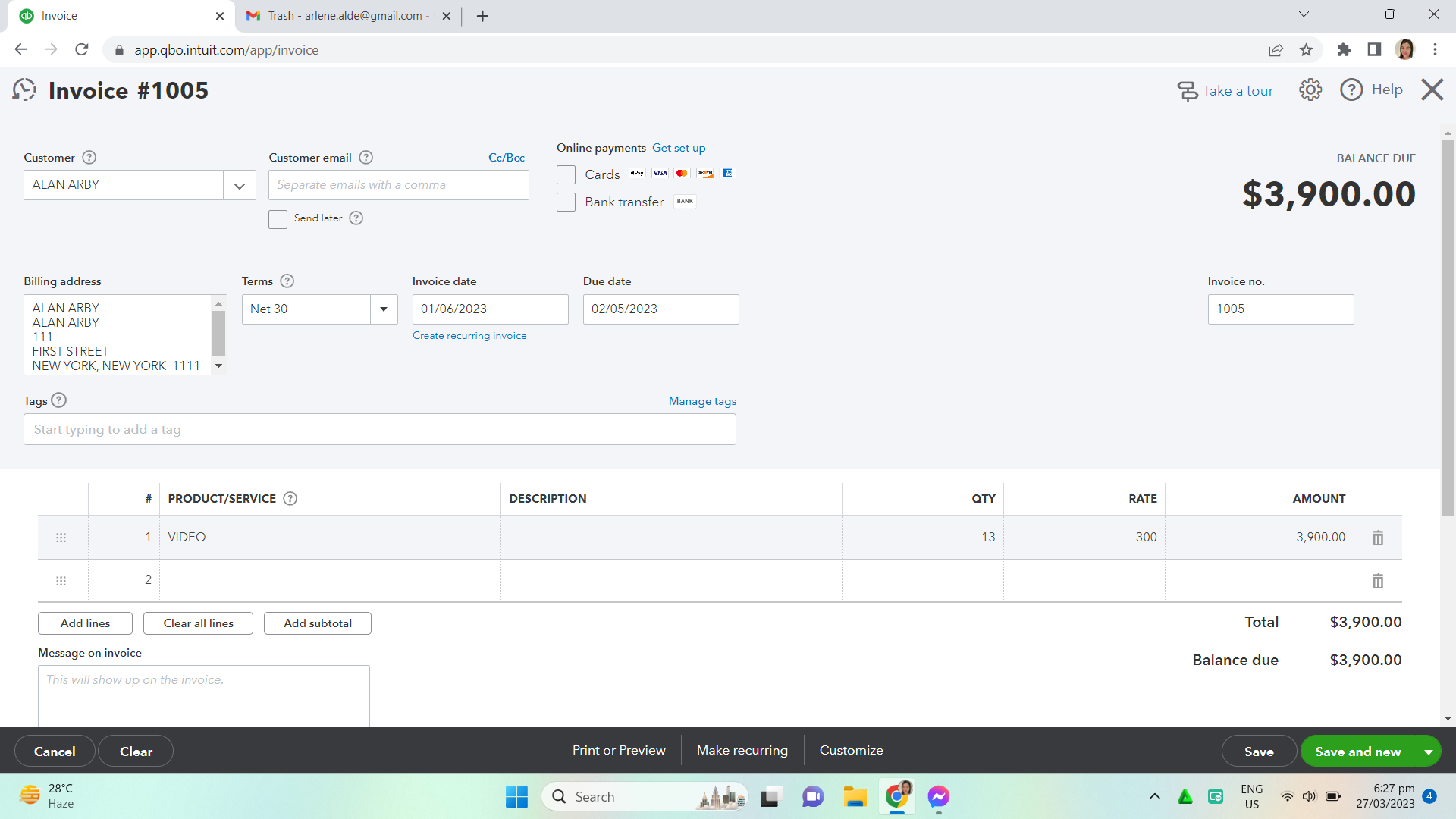Click drag handle icon on line 1

[61, 538]
